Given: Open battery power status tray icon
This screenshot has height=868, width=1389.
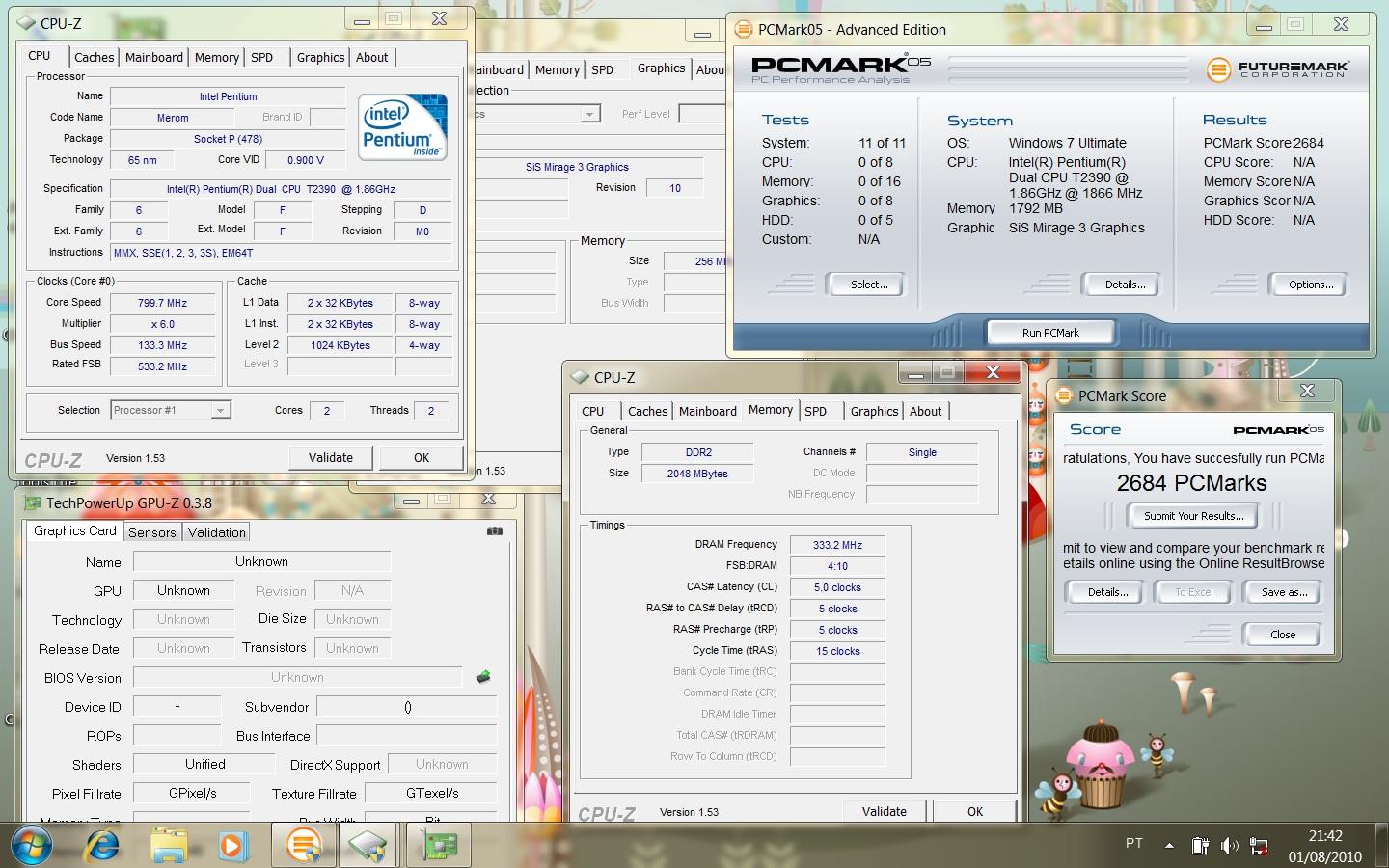Looking at the screenshot, I should click(1200, 846).
